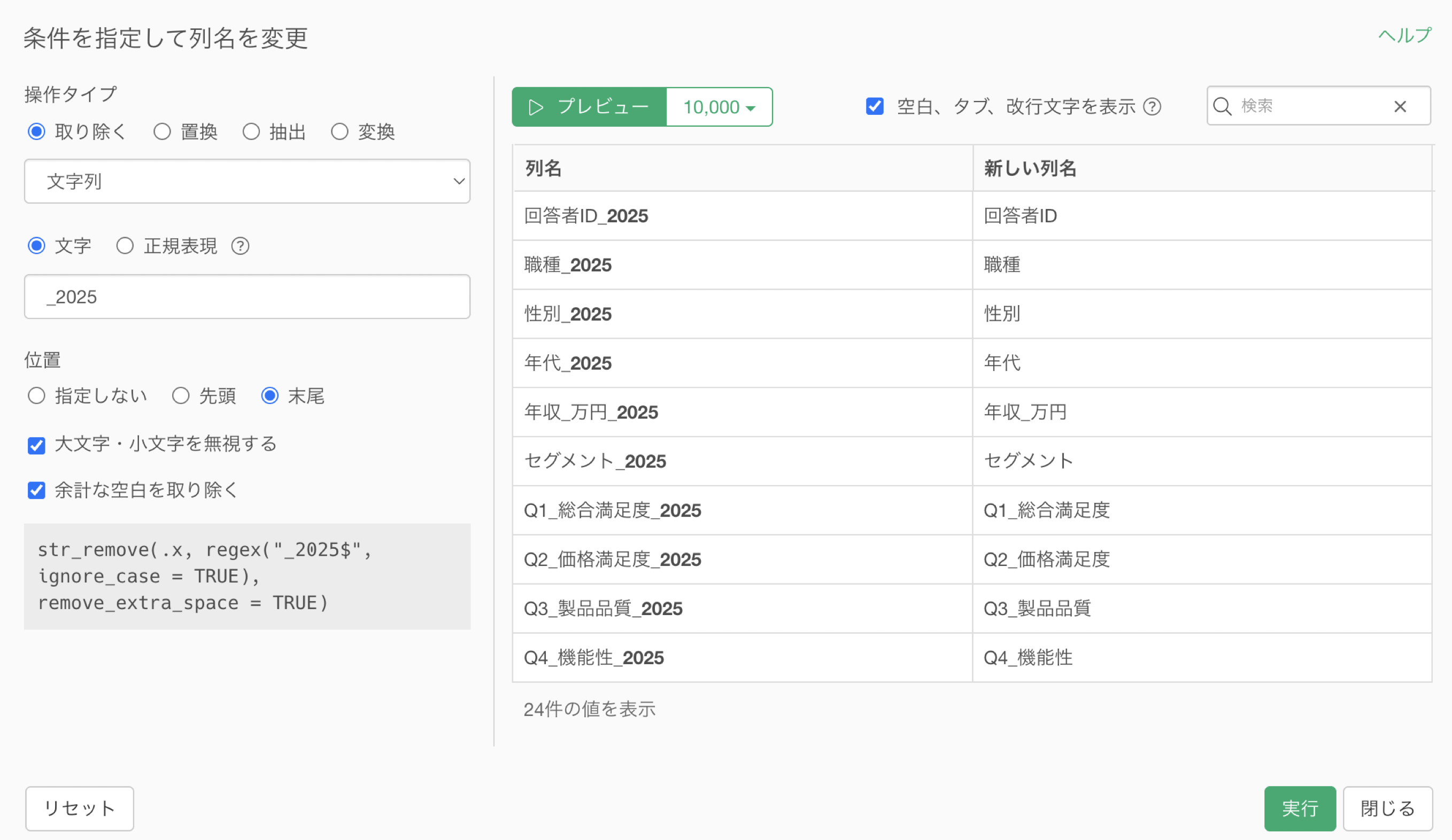Click the 職種_2025 cell
1452x840 pixels.
coord(743,265)
